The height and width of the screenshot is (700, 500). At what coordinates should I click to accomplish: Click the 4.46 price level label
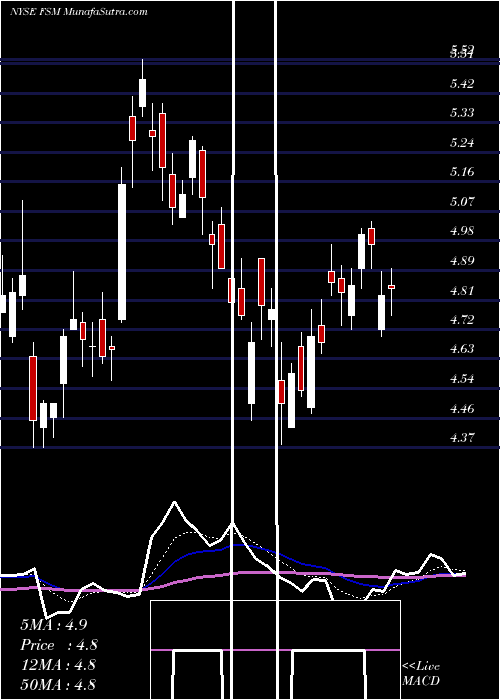(462, 408)
